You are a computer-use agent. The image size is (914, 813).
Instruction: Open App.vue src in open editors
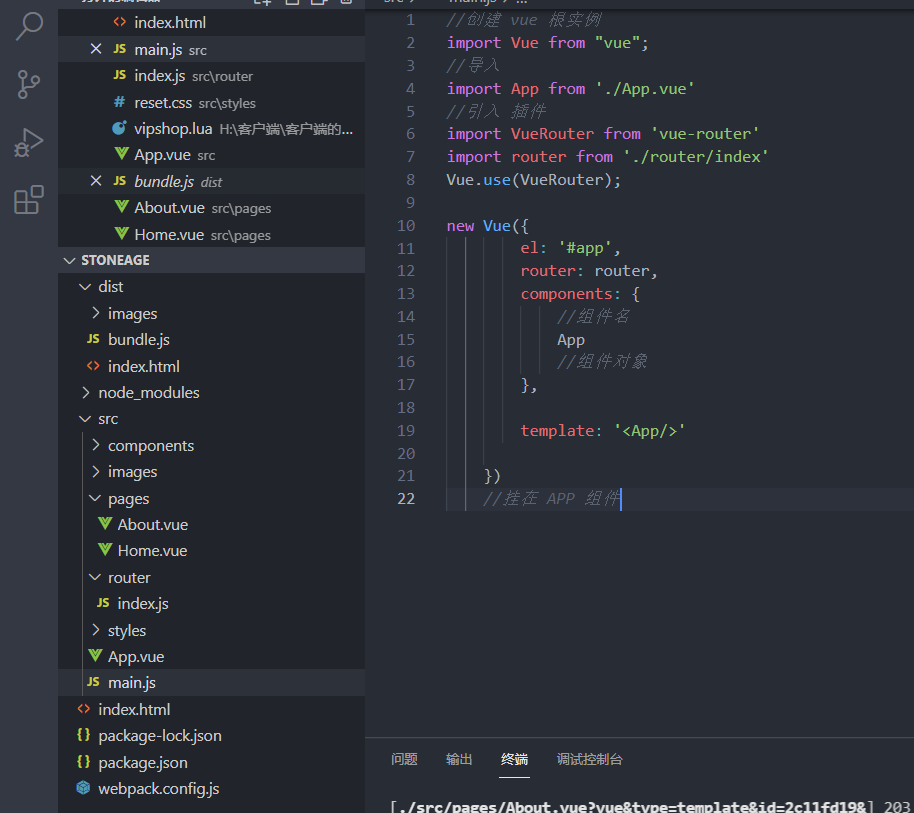212,155
